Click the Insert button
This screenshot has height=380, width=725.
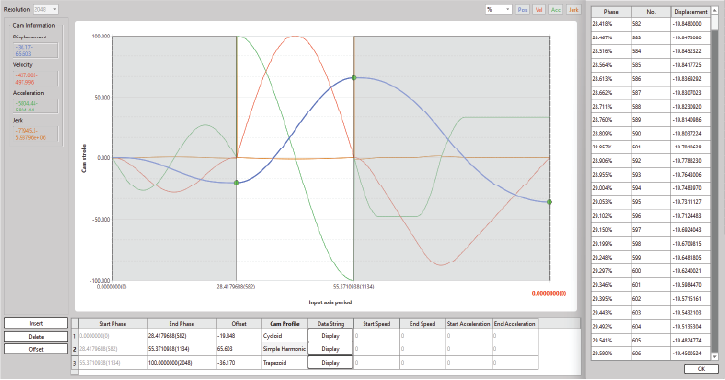tap(36, 323)
